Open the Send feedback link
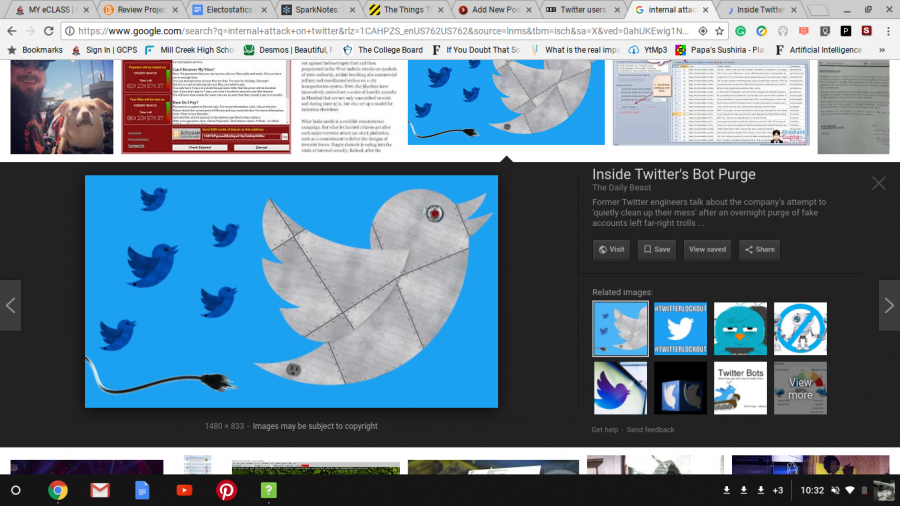900x506 pixels. [650, 430]
